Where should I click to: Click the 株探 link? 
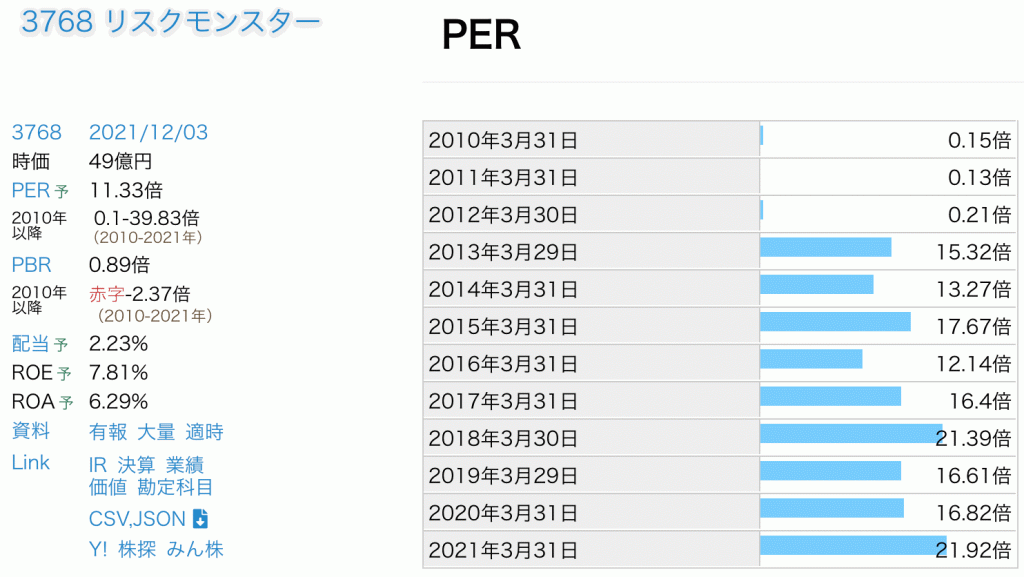point(137,549)
